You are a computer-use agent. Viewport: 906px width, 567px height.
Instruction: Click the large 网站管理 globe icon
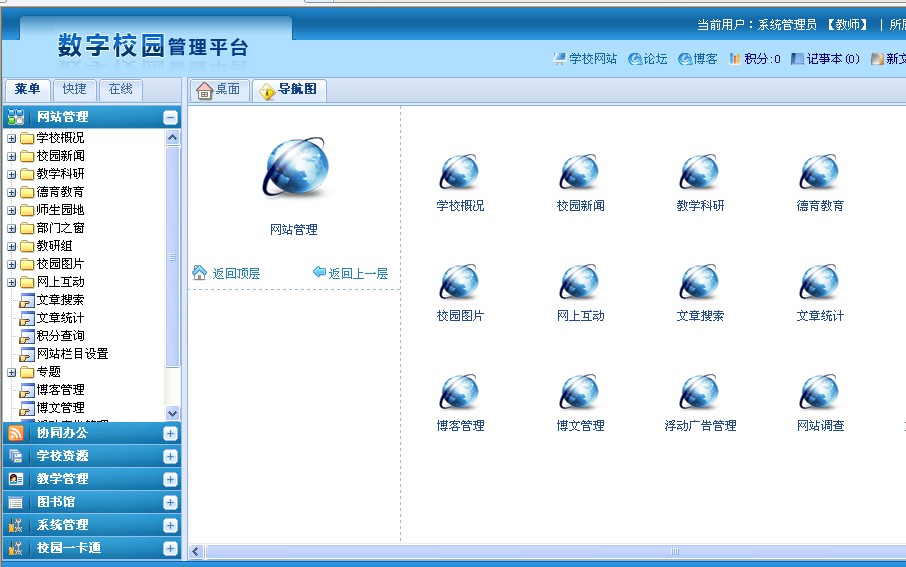[x=295, y=168]
